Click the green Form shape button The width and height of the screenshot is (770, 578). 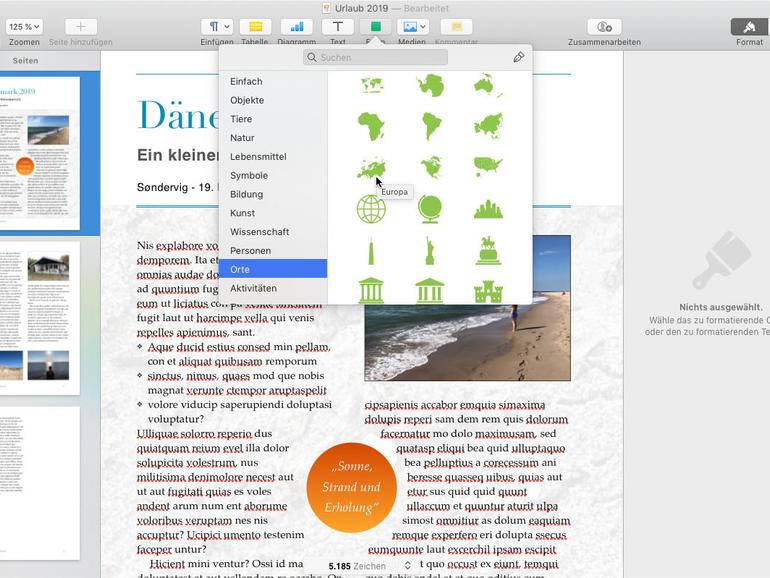pyautogui.click(x=375, y=27)
